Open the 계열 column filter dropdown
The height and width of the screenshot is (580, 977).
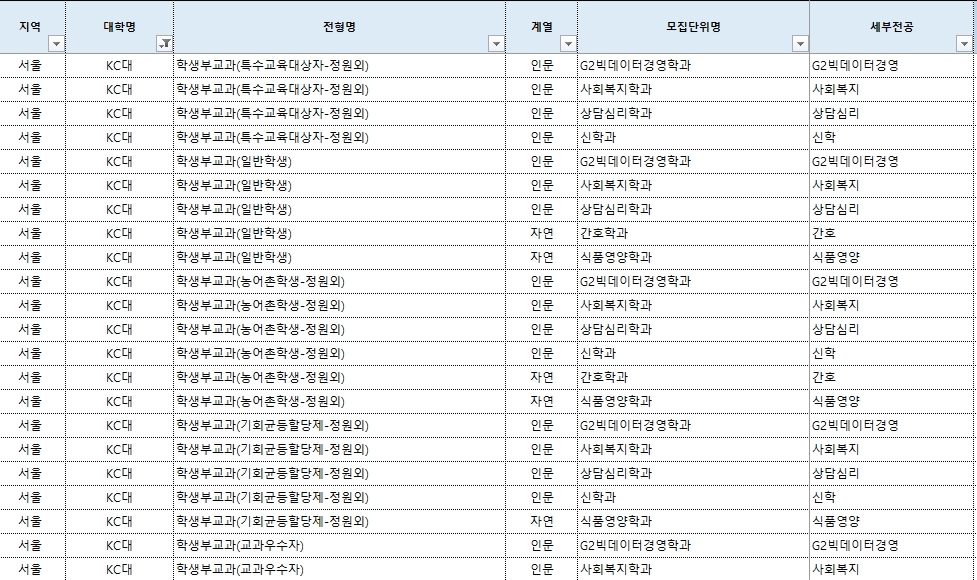tap(568, 44)
